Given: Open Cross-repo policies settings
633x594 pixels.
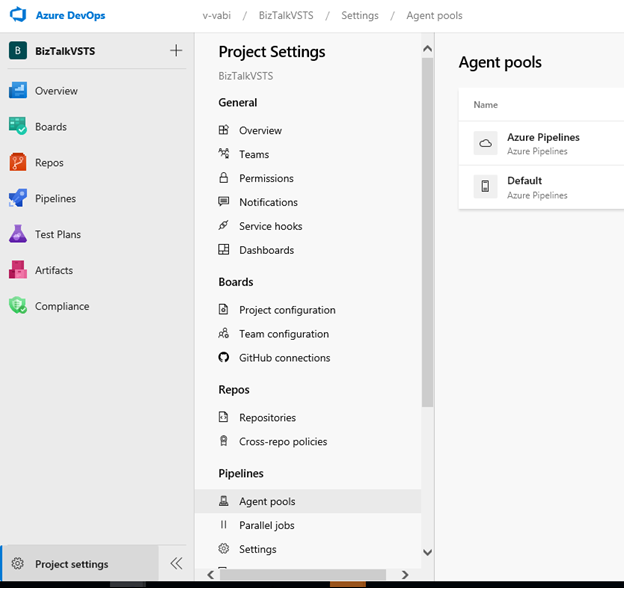Looking at the screenshot, I should [283, 441].
